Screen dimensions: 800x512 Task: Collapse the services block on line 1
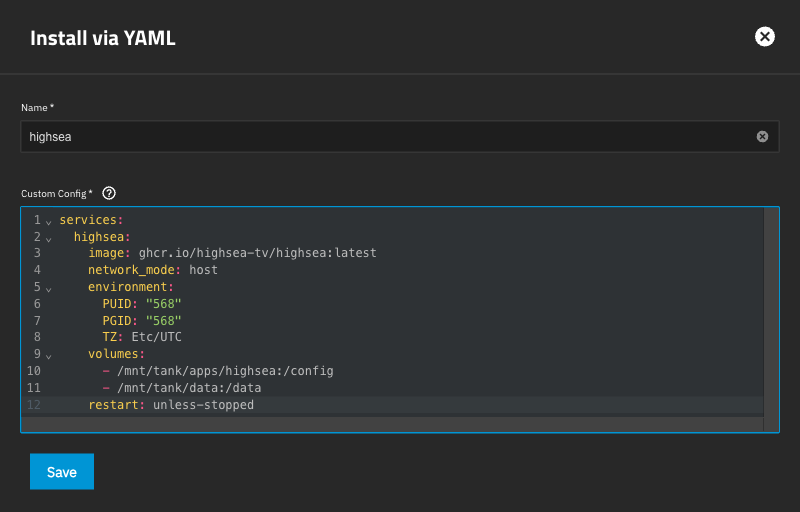point(48,222)
